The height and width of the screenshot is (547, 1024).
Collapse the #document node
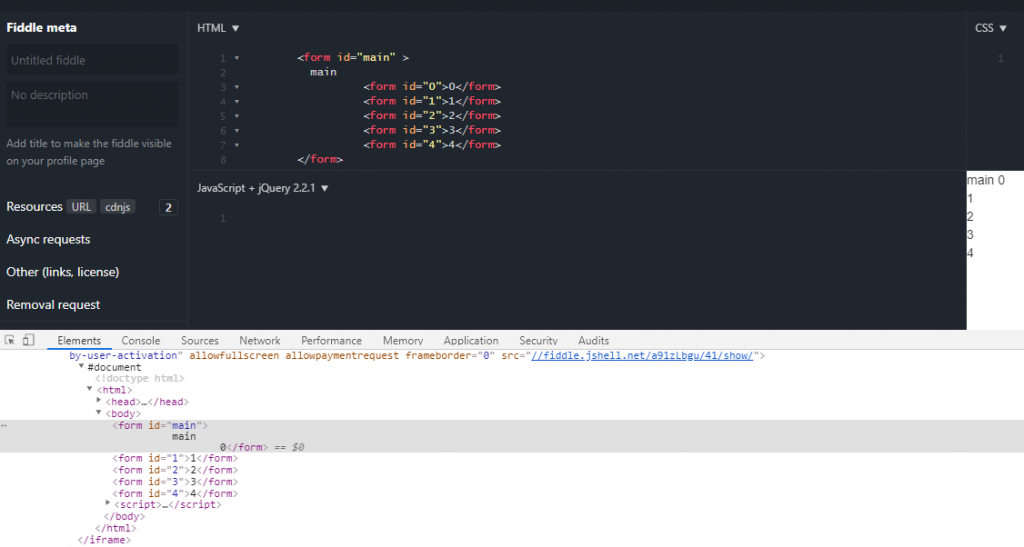[x=82, y=367]
